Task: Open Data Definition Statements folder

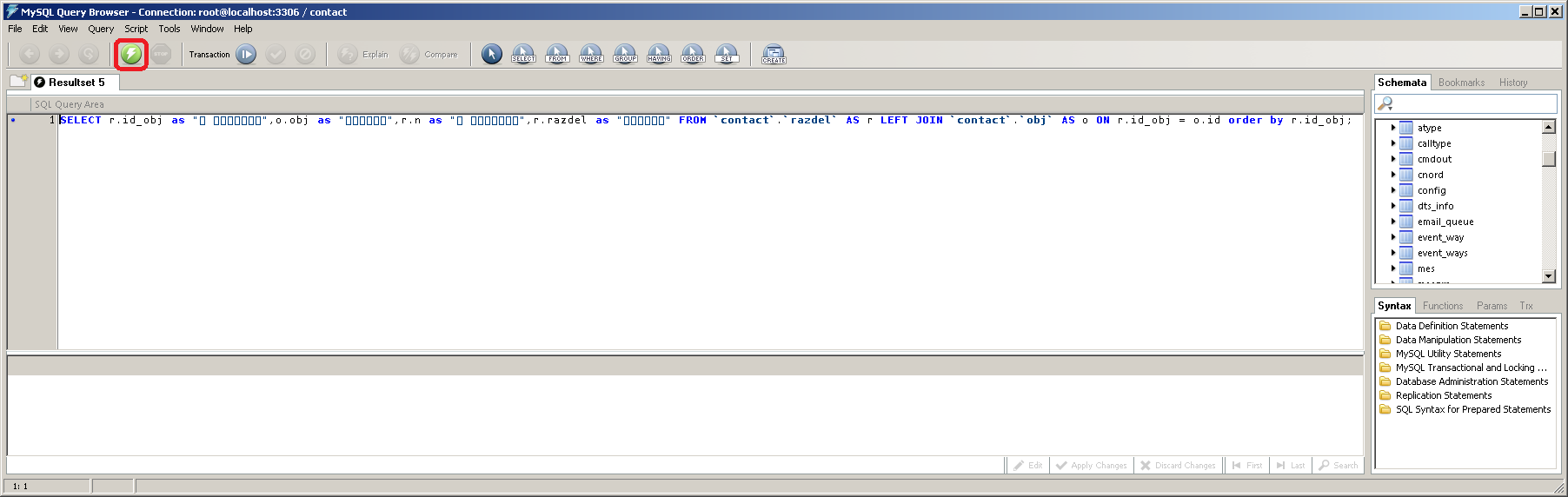Action: (1452, 326)
